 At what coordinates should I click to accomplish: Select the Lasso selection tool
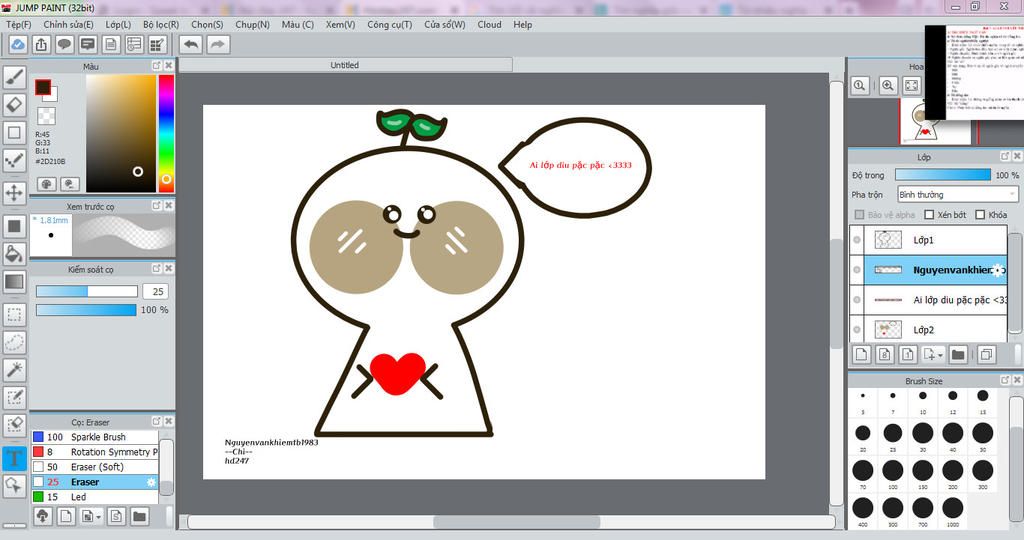coord(14,342)
